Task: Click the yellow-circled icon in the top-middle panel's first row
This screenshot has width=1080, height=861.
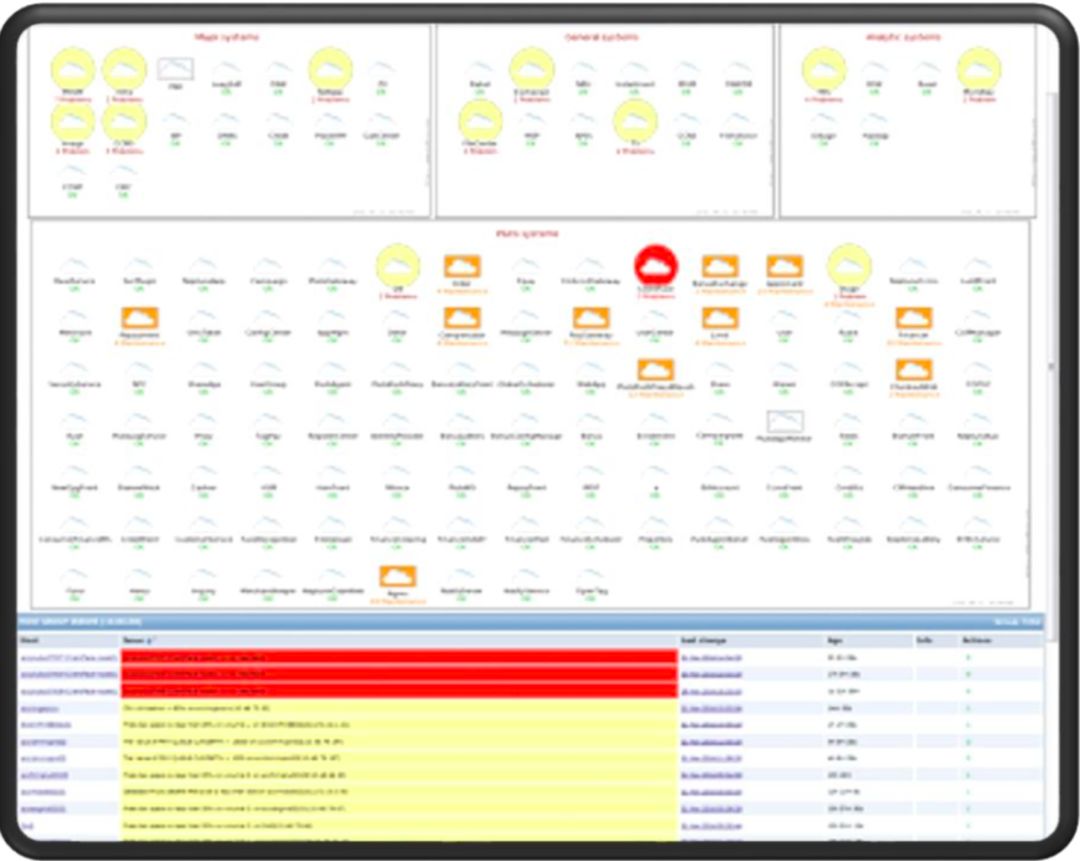Action: click(x=531, y=69)
